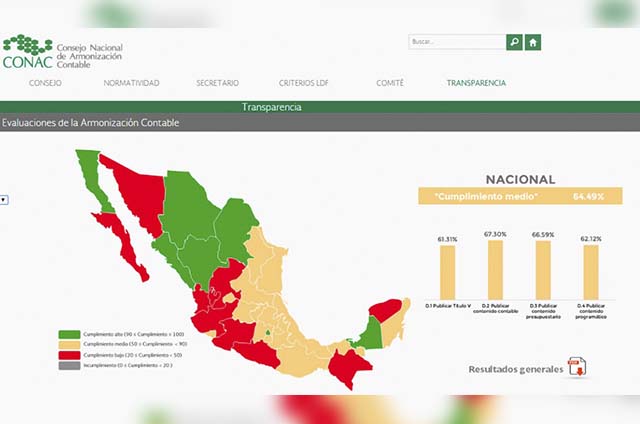Open the COMITÉ menu

pyautogui.click(x=390, y=83)
